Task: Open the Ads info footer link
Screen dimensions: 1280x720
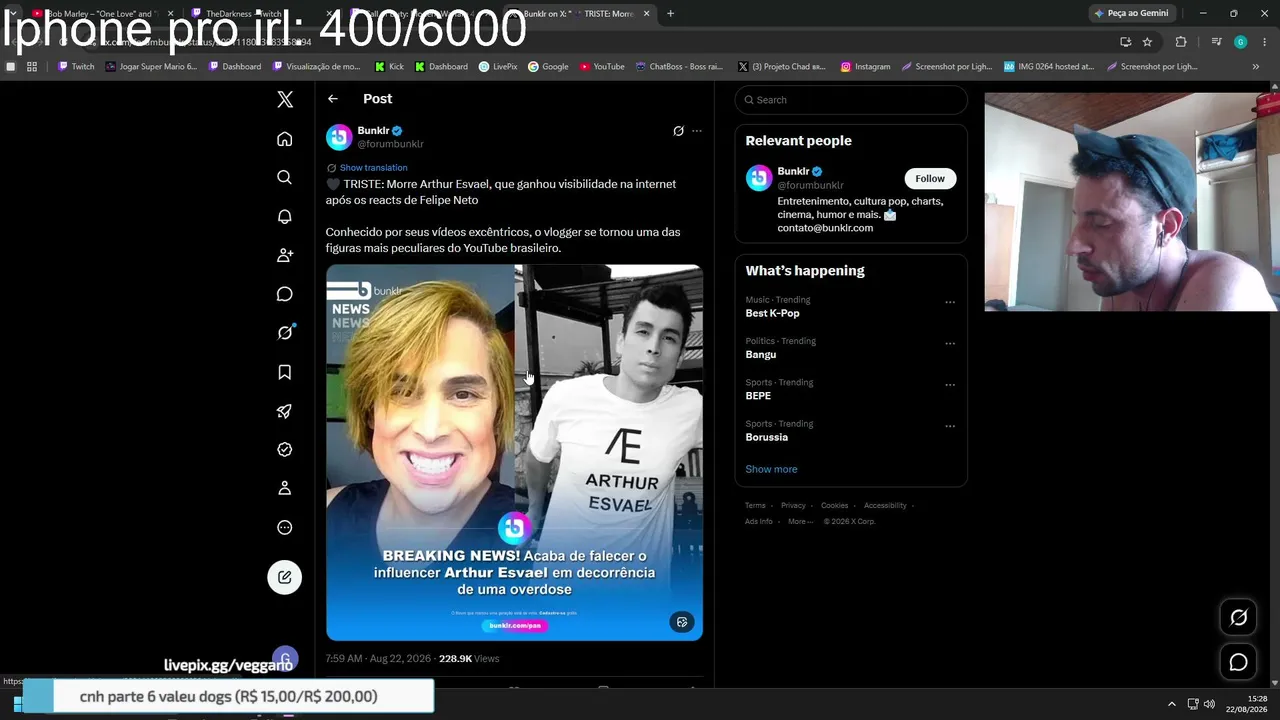Action: [x=759, y=522]
